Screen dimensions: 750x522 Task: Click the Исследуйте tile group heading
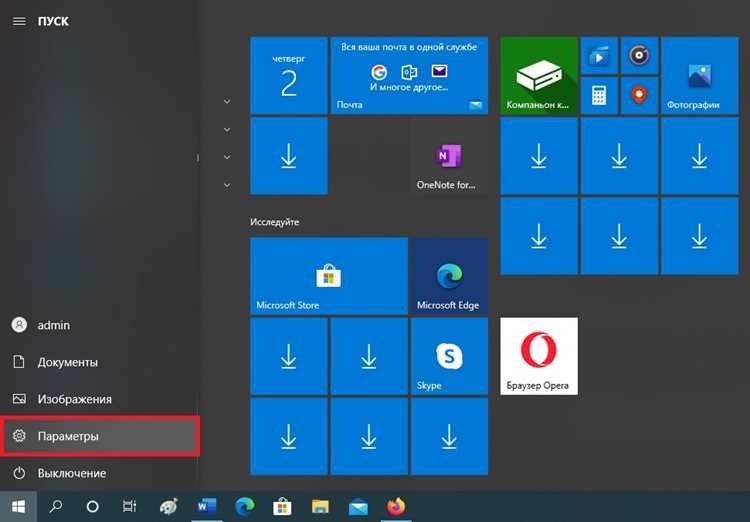(x=275, y=222)
